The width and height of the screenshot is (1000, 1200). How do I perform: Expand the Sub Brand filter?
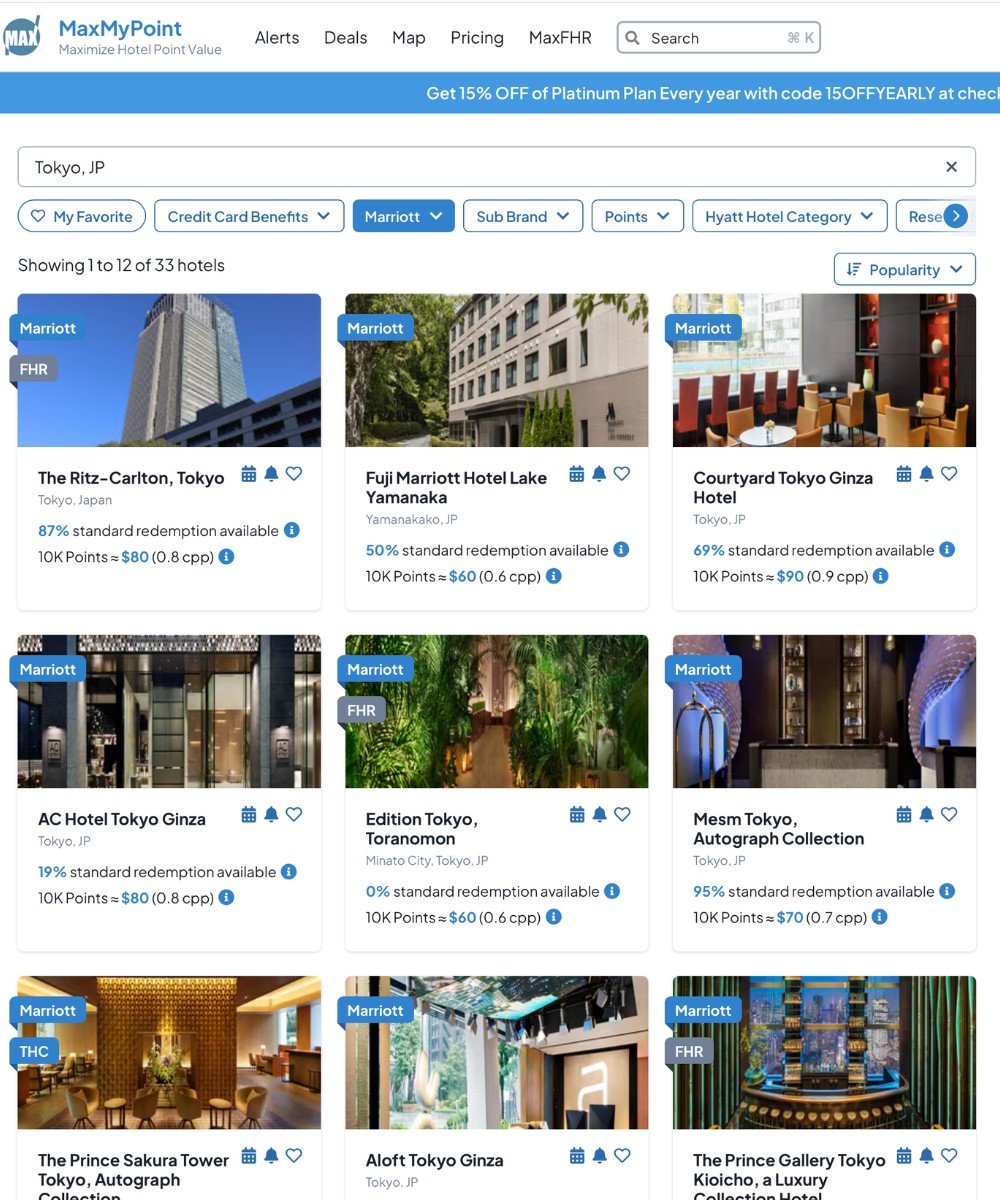point(523,216)
